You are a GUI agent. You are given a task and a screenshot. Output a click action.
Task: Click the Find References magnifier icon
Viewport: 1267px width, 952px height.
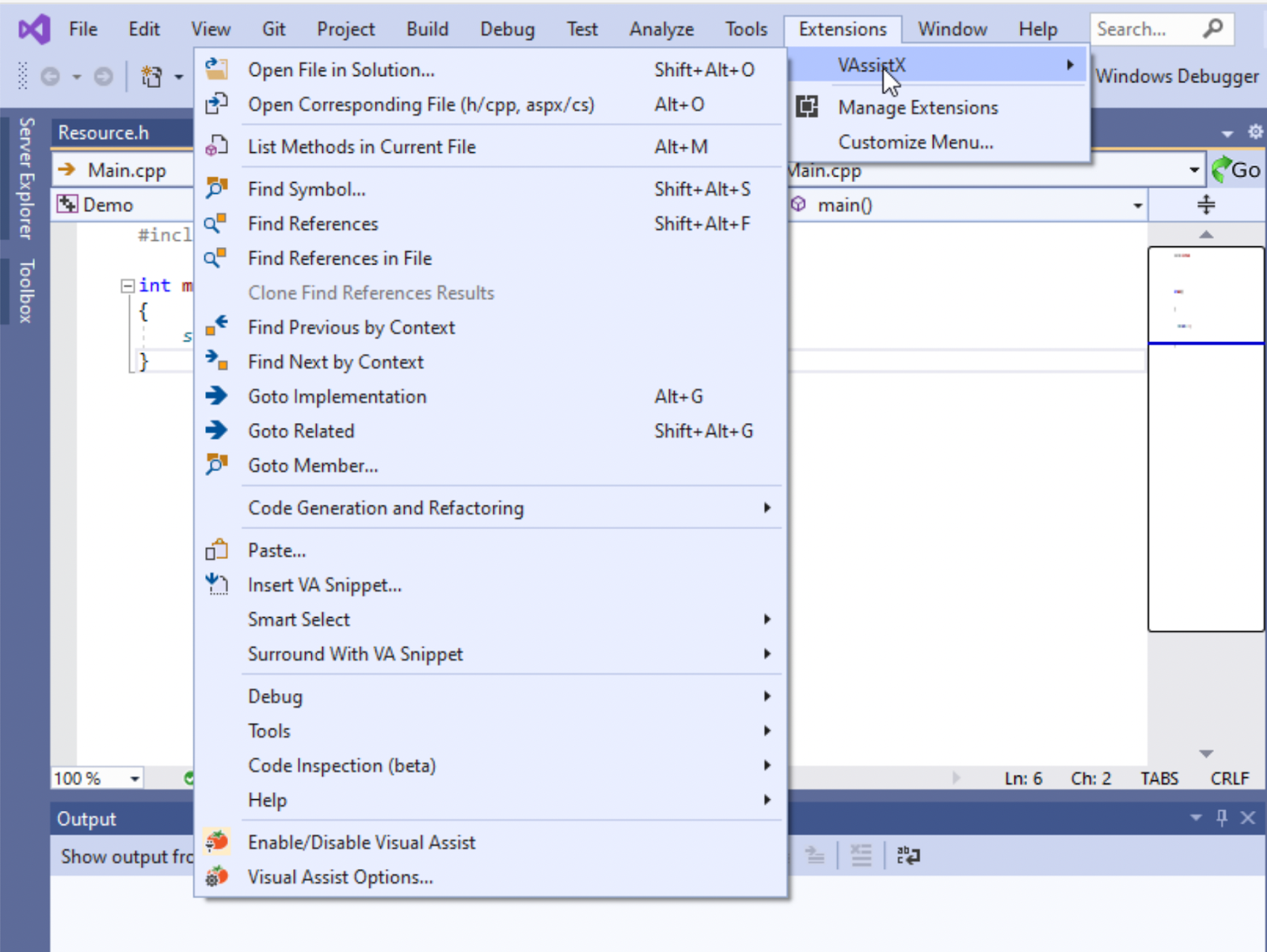[x=216, y=223]
